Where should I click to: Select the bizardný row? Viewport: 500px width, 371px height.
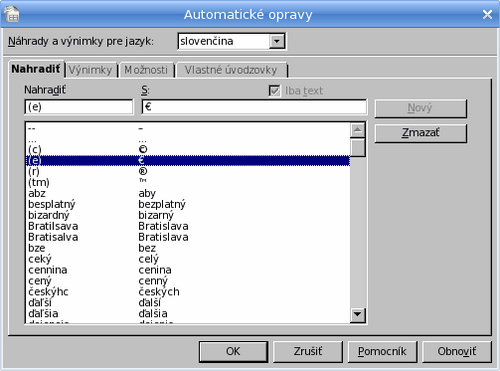pyautogui.click(x=188, y=215)
